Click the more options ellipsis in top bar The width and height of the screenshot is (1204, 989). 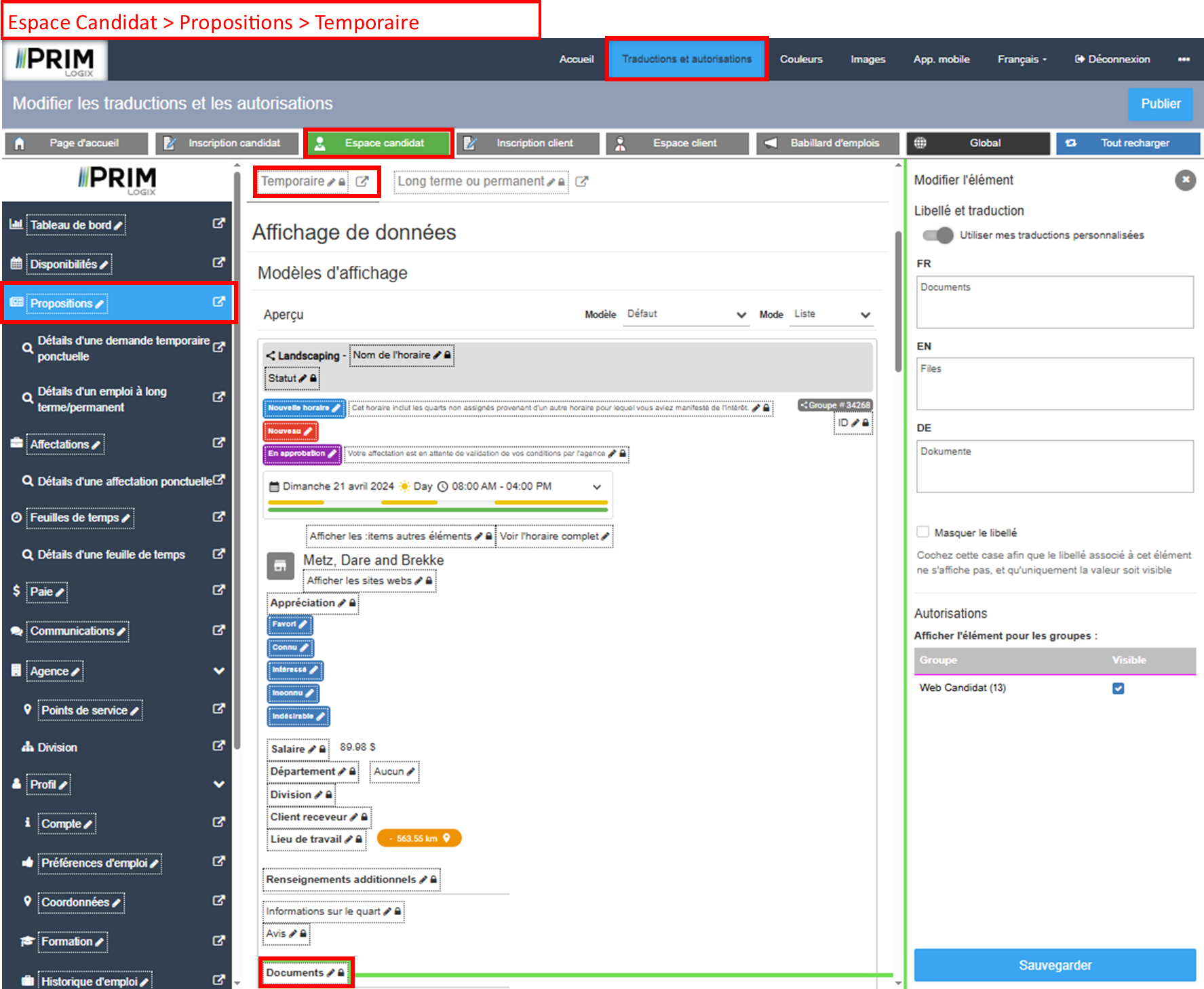click(x=1184, y=59)
